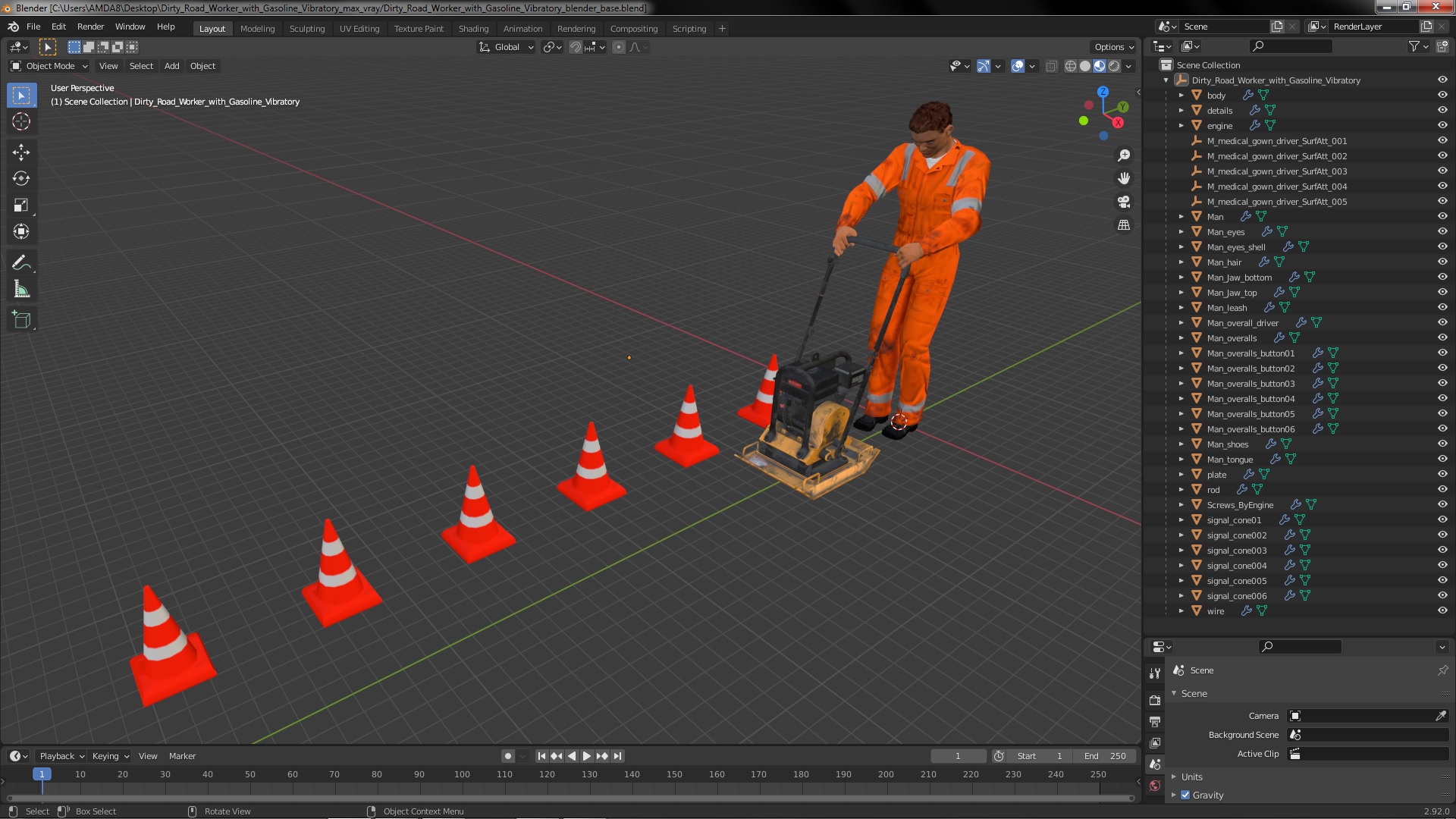Select the Measure tool
Image resolution: width=1456 pixels, height=819 pixels.
click(21, 289)
